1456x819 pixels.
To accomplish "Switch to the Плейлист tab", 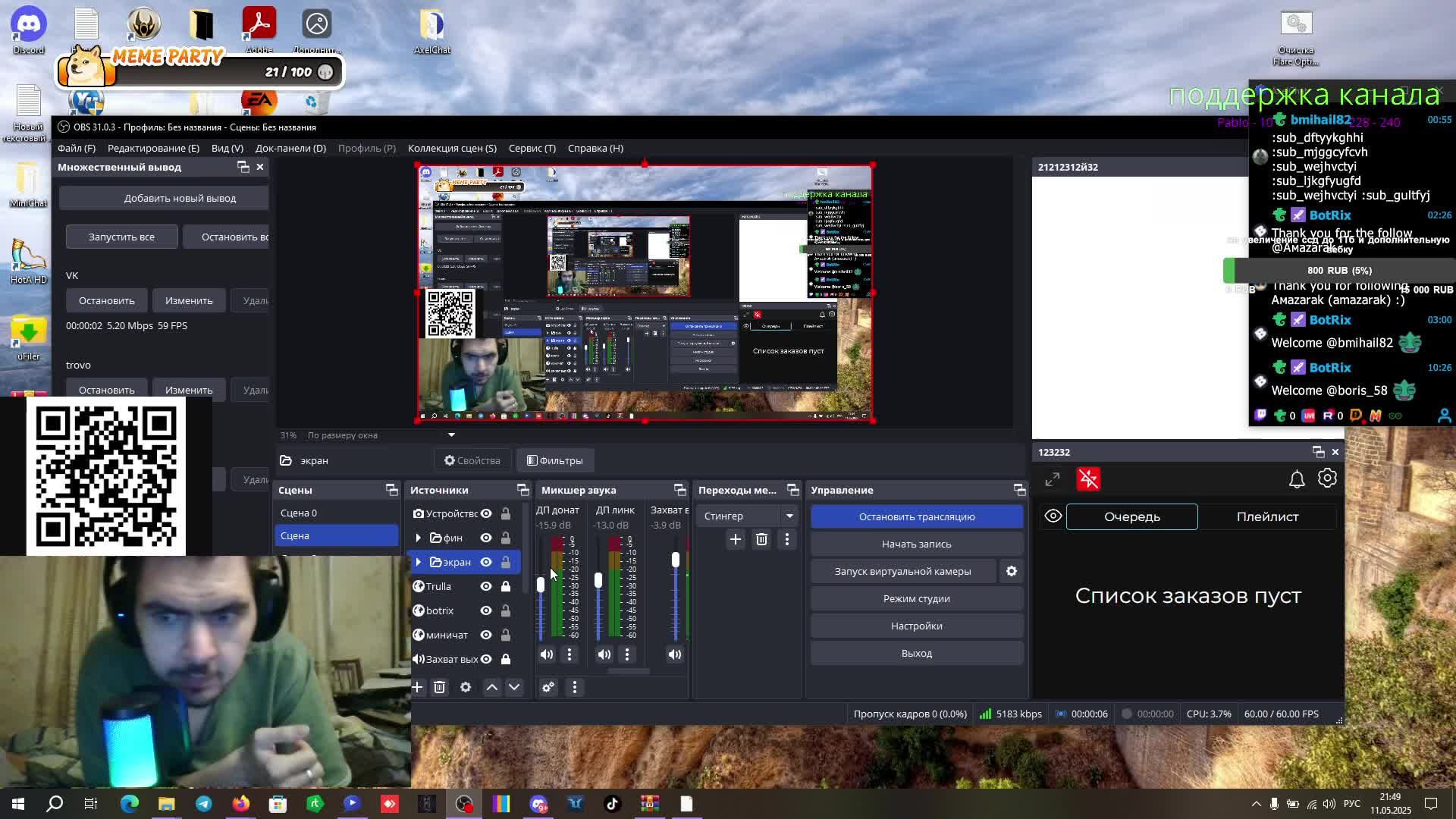I will pos(1267,516).
